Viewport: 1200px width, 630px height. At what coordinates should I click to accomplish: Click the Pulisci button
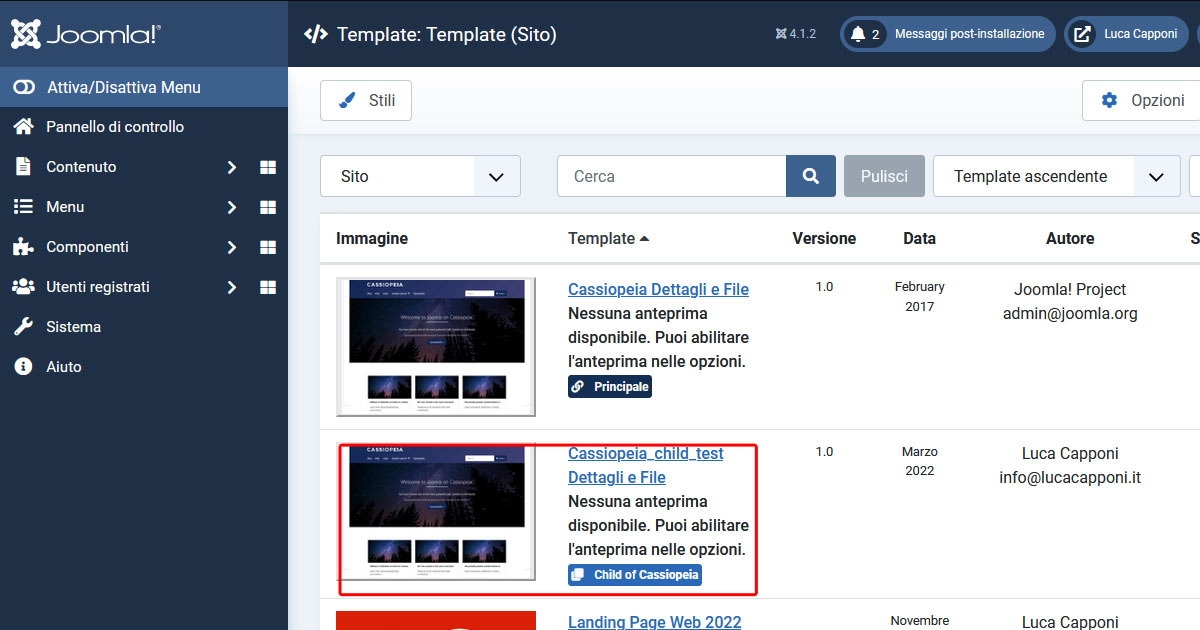tap(884, 176)
